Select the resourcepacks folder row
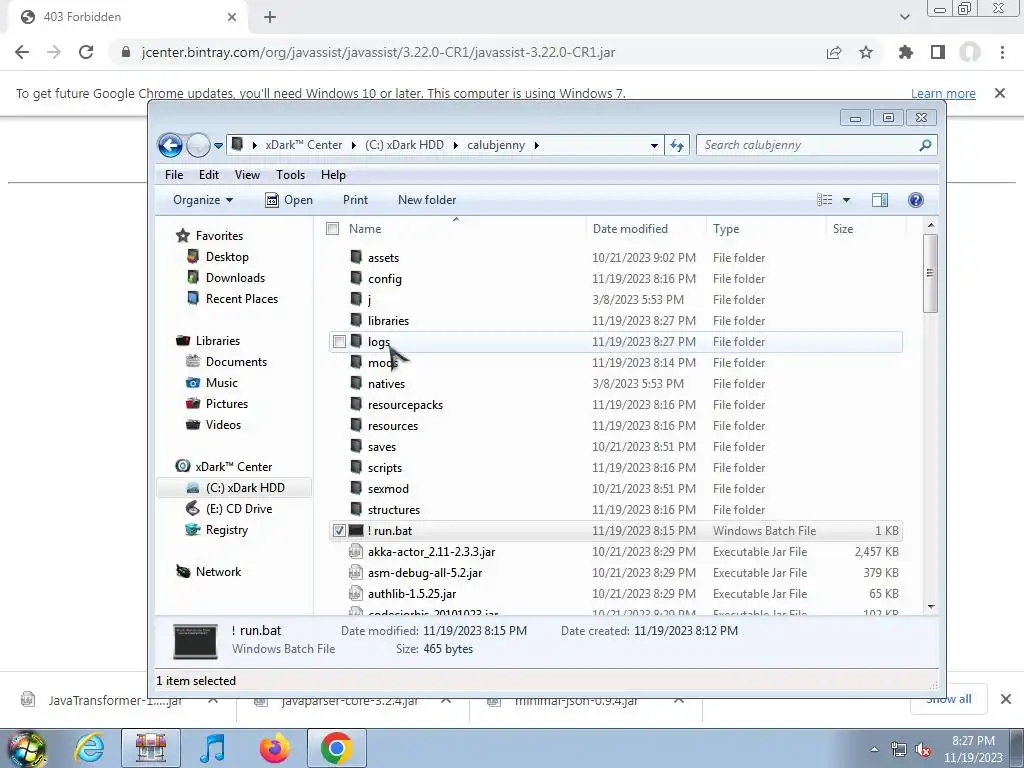Screen dimensions: 1024x768 point(616,404)
